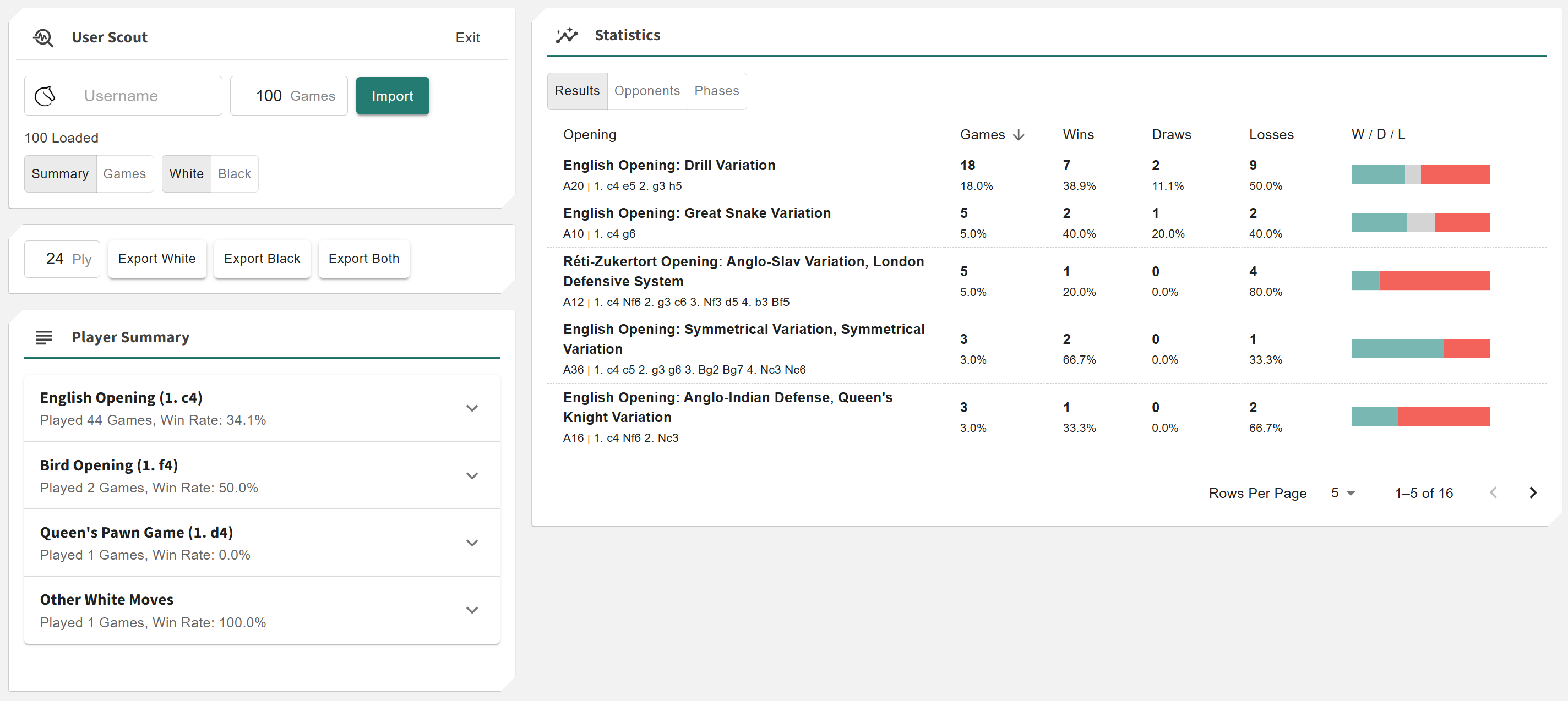Toggle to Black pieces view

click(x=235, y=174)
